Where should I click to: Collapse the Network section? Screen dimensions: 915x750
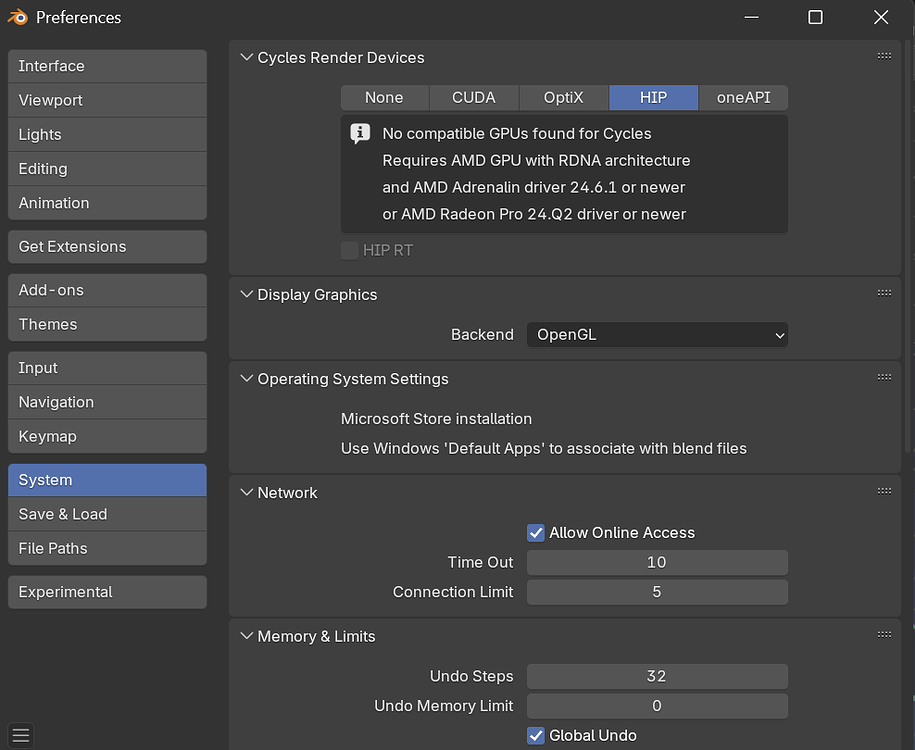point(247,493)
